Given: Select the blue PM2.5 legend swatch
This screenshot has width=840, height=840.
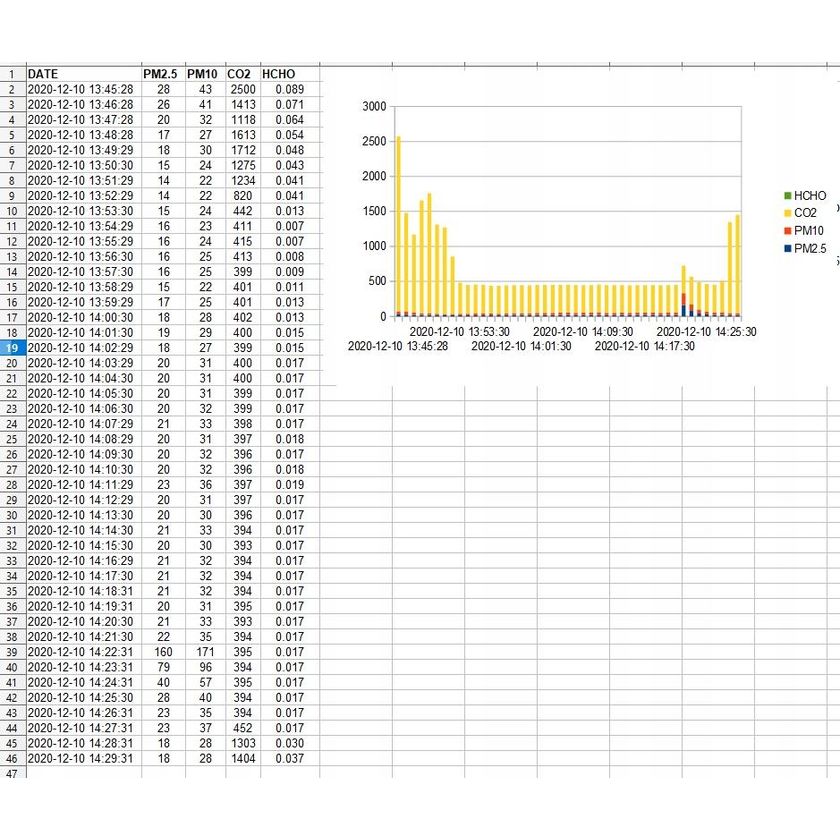Looking at the screenshot, I should coord(786,249).
